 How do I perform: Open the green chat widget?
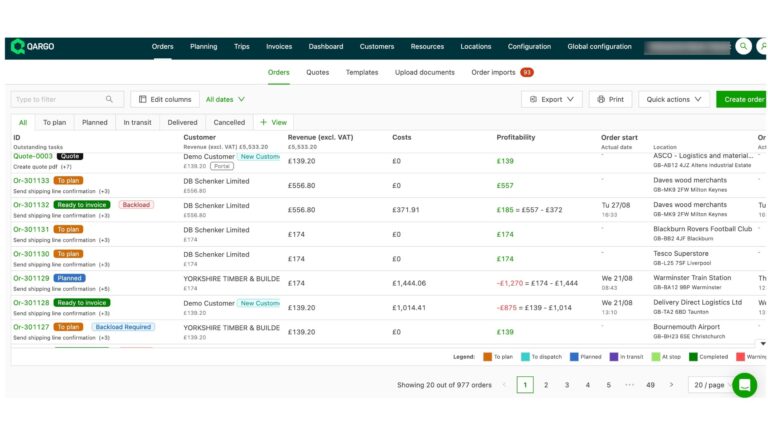point(744,385)
